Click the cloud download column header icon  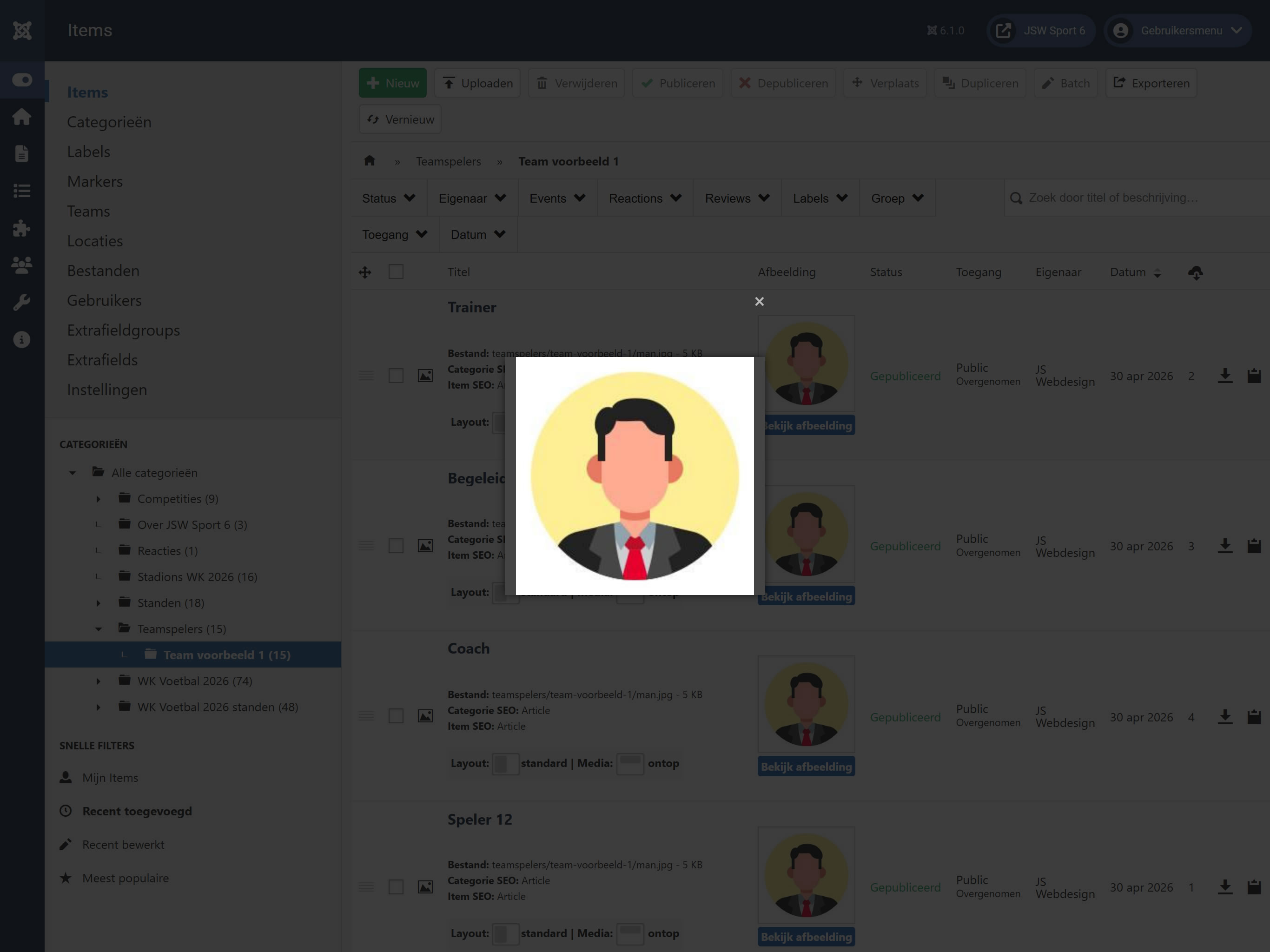1195,272
